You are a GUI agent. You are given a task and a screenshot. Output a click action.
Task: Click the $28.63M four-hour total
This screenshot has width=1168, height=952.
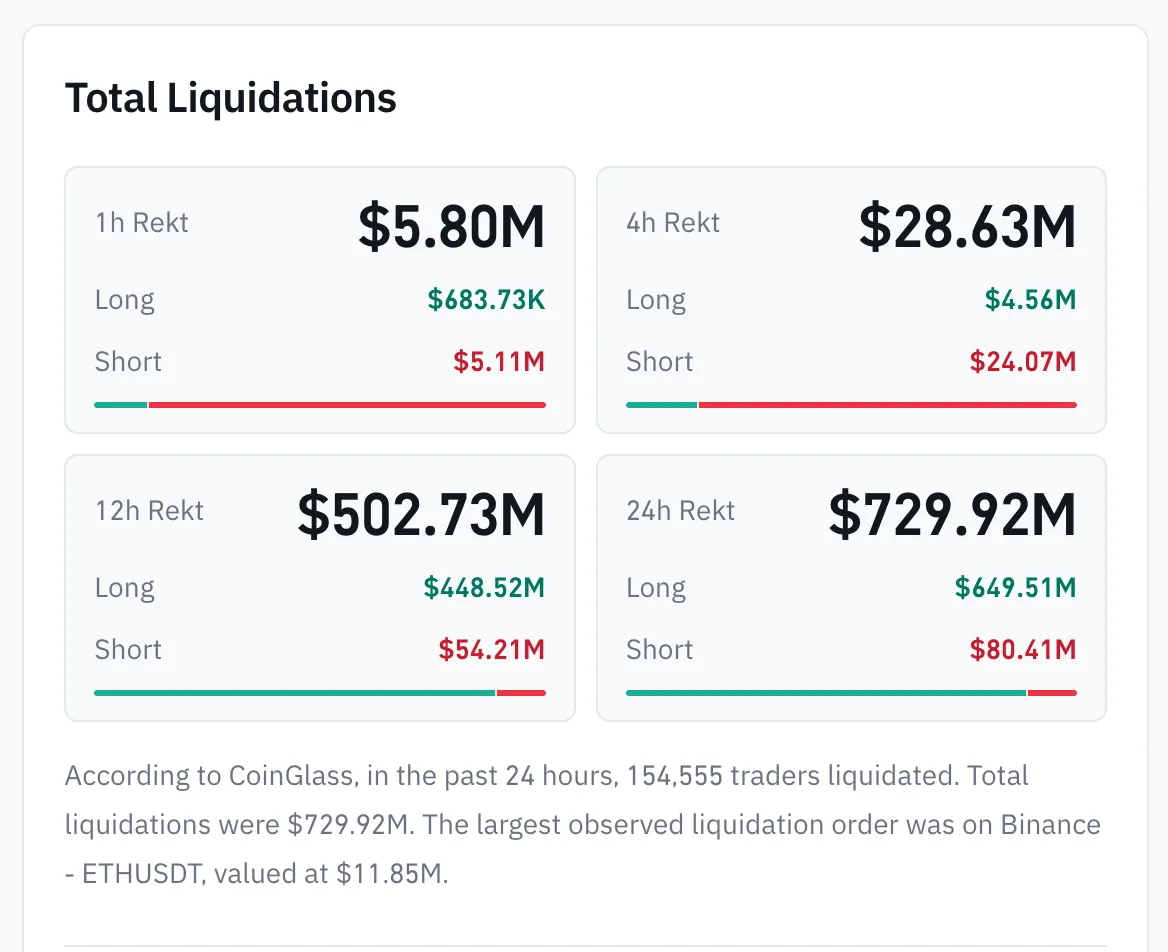point(967,226)
